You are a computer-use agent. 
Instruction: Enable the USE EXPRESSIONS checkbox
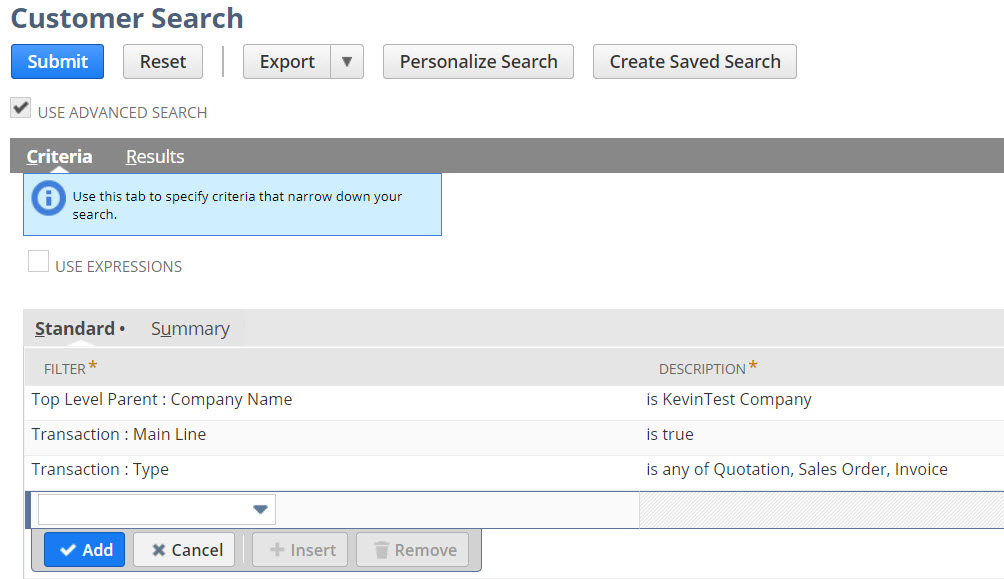pos(38,260)
